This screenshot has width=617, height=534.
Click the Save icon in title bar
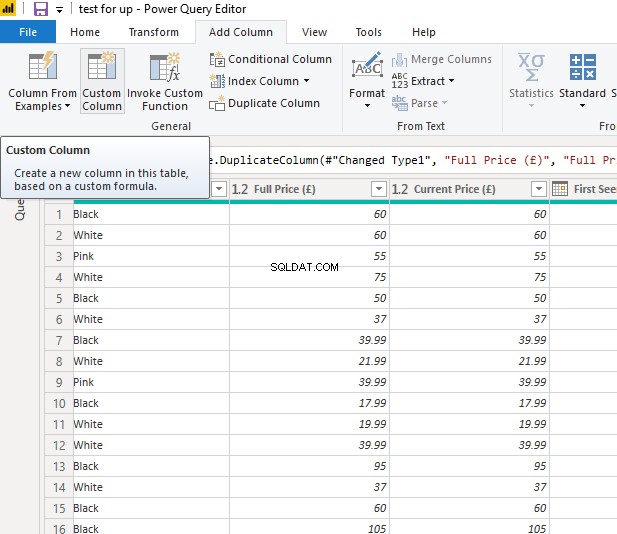click(x=41, y=9)
